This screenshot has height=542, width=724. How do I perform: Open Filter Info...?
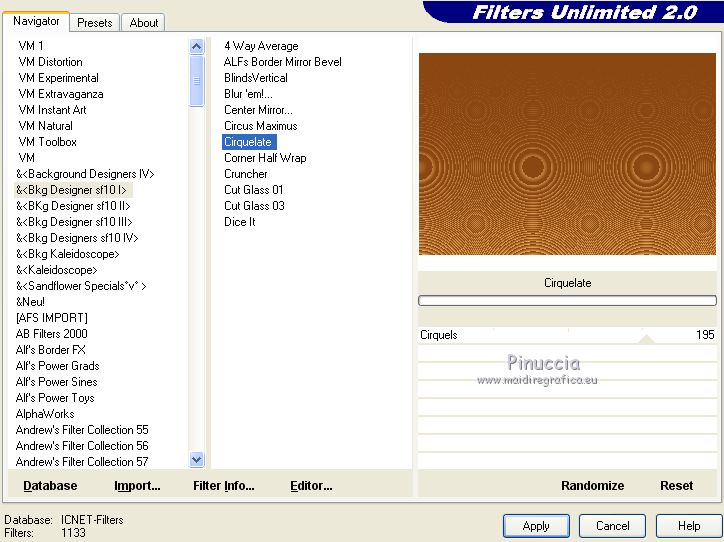click(223, 486)
